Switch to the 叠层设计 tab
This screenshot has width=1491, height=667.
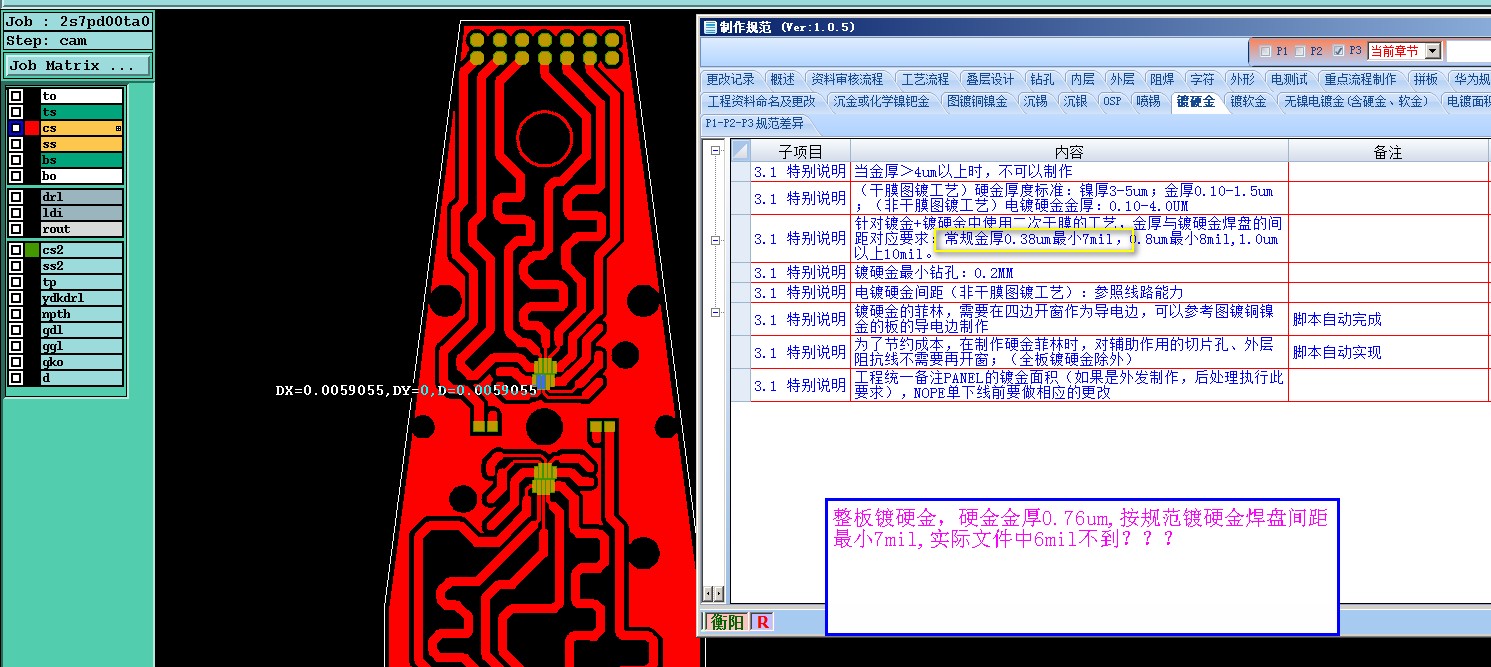pos(989,79)
